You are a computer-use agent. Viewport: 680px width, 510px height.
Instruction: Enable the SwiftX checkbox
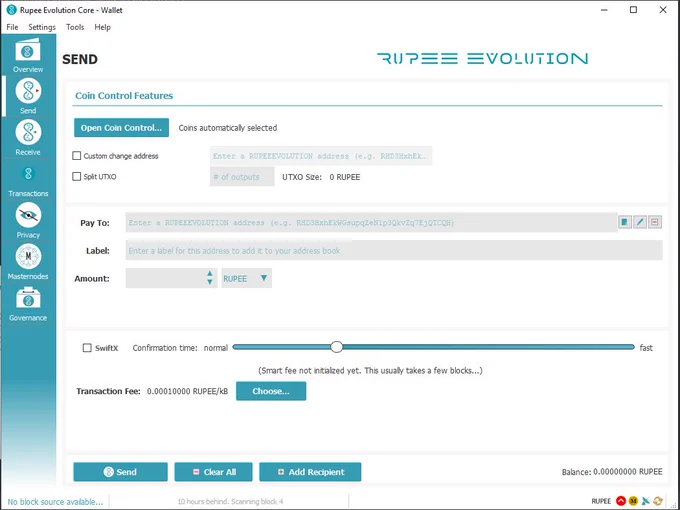(87, 348)
